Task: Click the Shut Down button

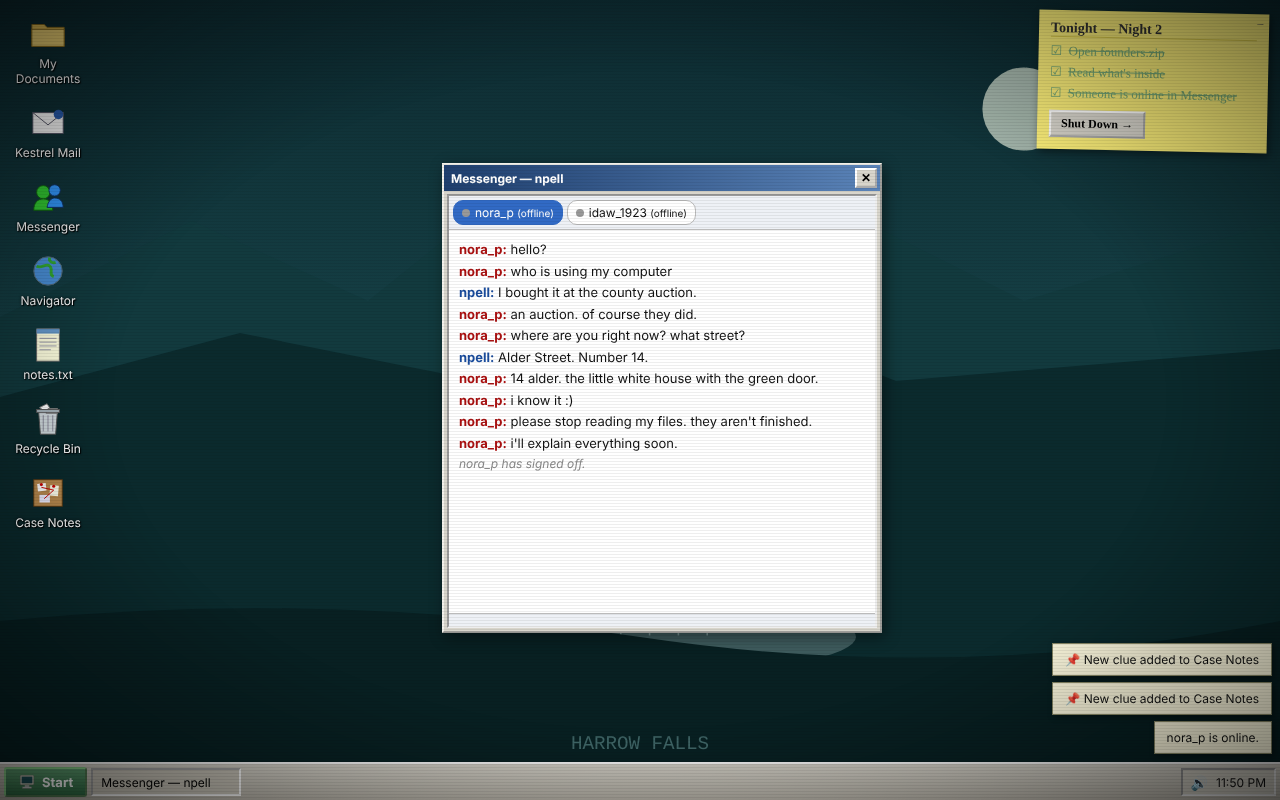Action: [x=1097, y=125]
